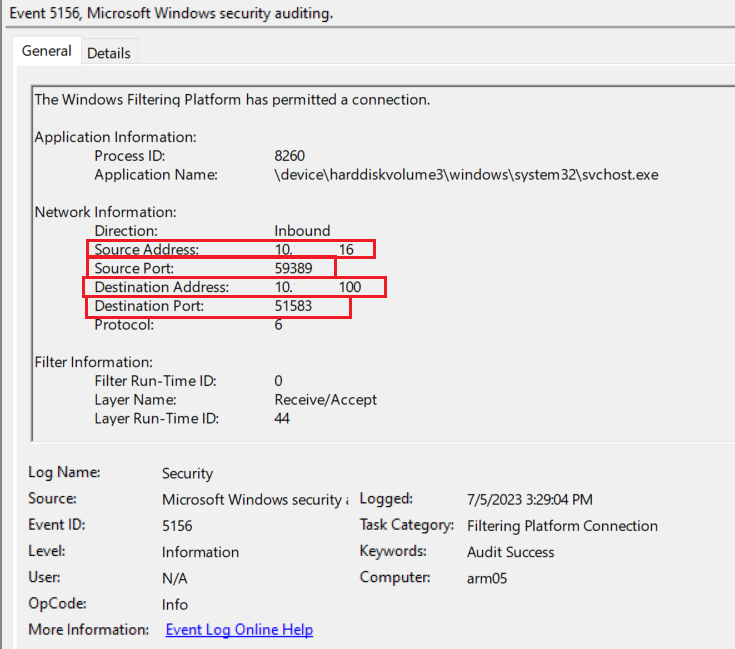The image size is (735, 649).
Task: Select the Destination Port value 51583
Action: click(x=293, y=306)
